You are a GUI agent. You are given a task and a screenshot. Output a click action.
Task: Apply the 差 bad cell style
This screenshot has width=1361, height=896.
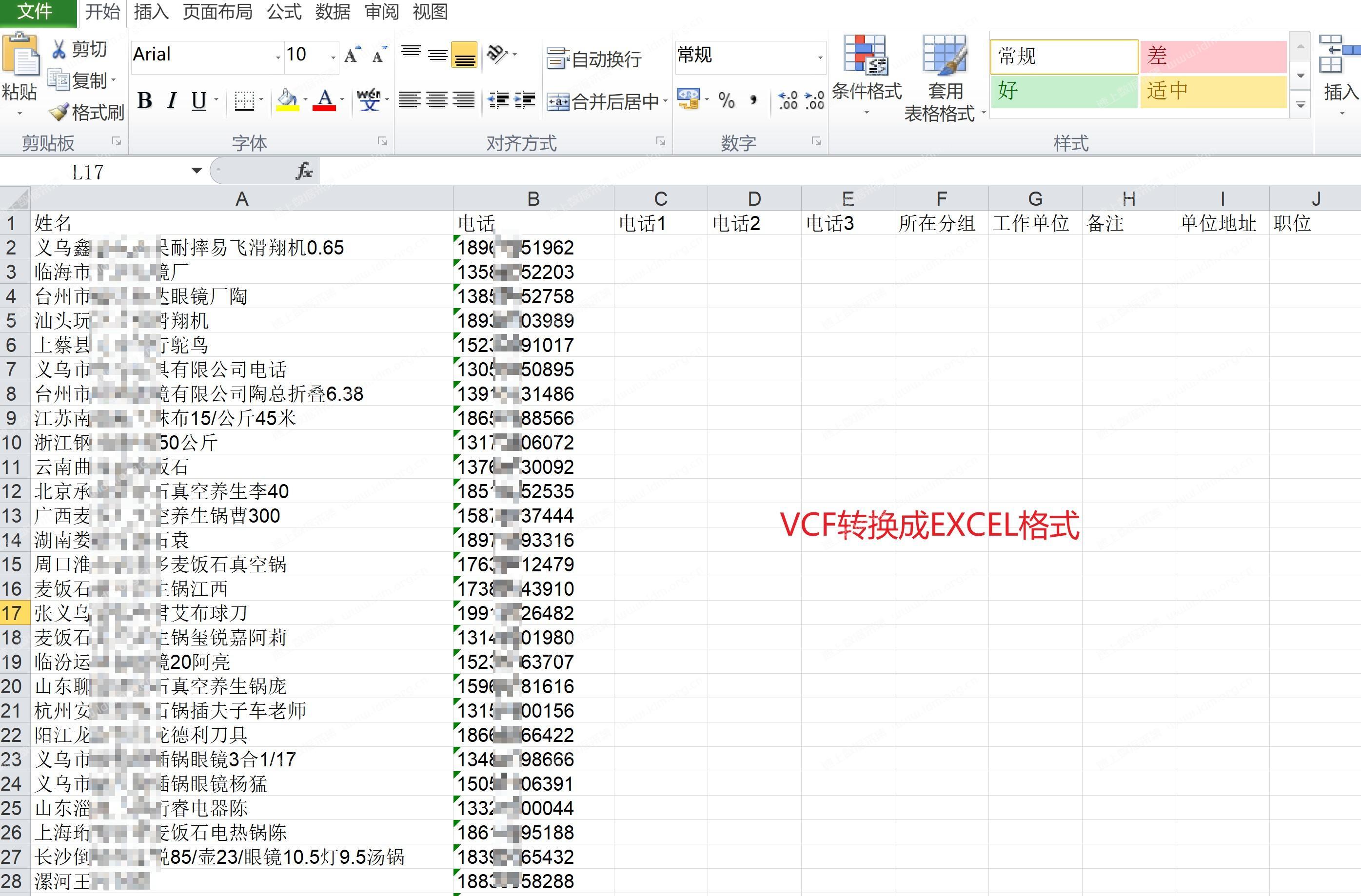1213,56
